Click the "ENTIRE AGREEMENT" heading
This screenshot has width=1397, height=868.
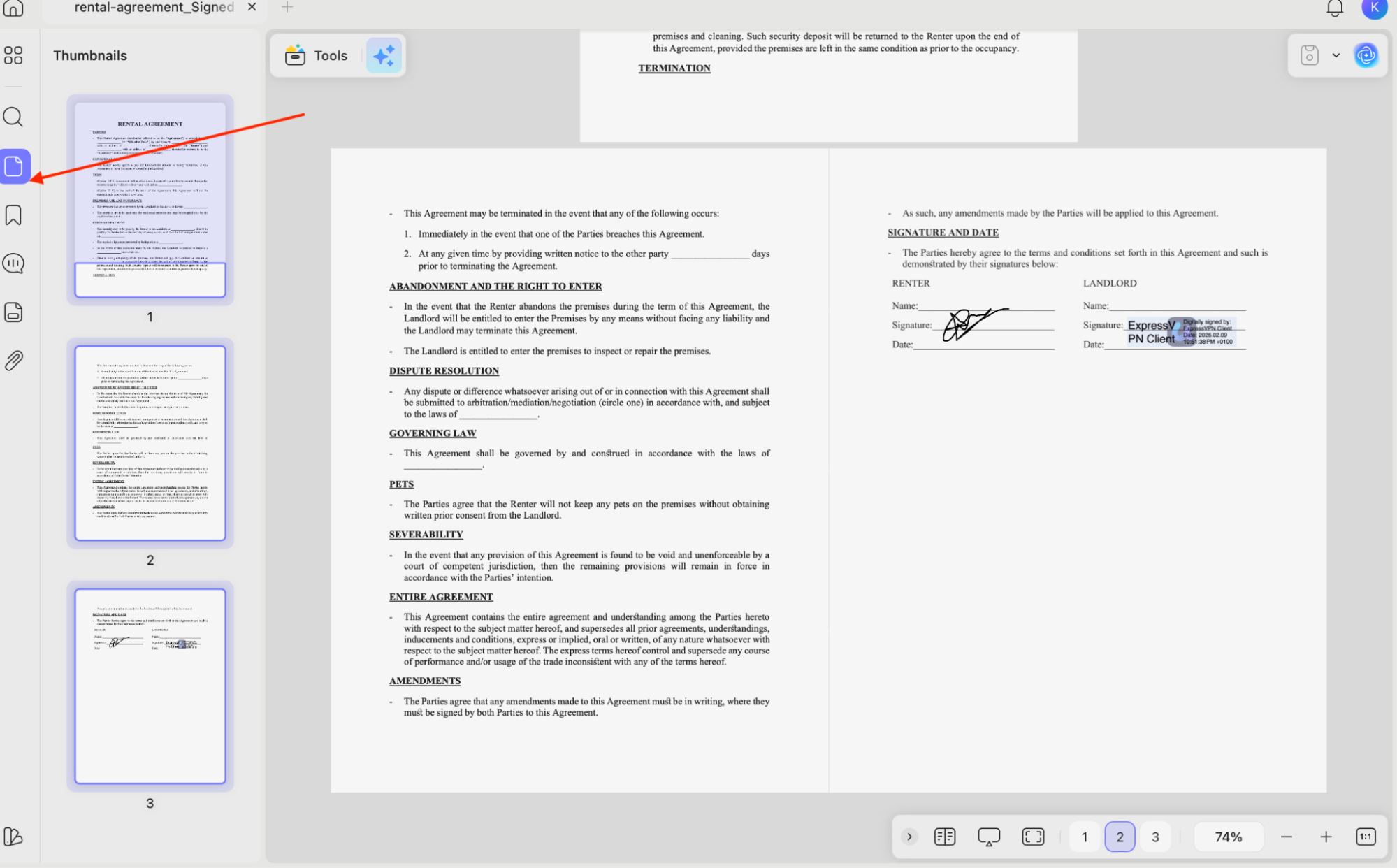tap(441, 596)
